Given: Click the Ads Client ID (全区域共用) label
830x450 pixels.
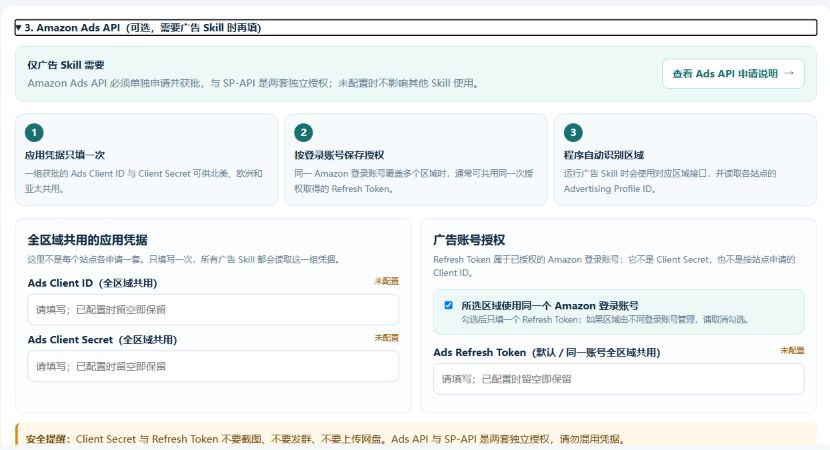Looking at the screenshot, I should pos(92,283).
